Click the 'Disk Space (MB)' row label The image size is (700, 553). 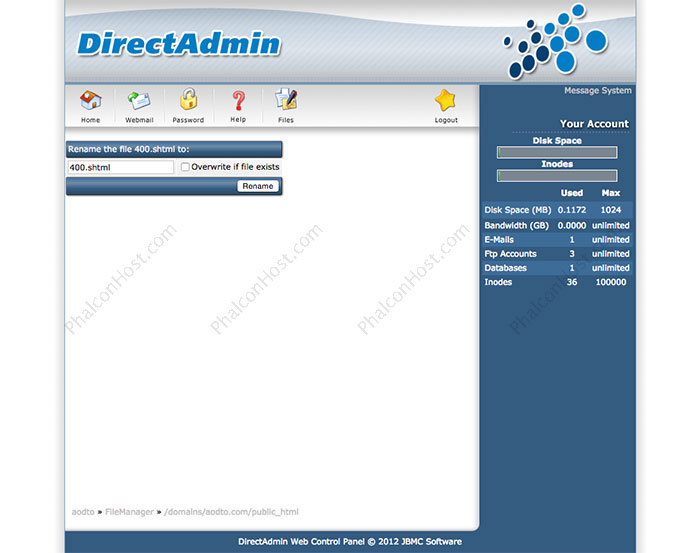[518, 210]
